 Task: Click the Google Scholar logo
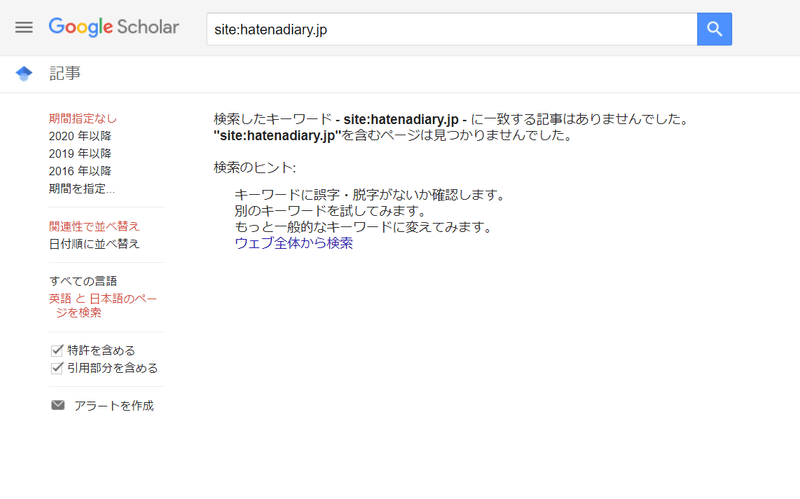click(x=114, y=27)
